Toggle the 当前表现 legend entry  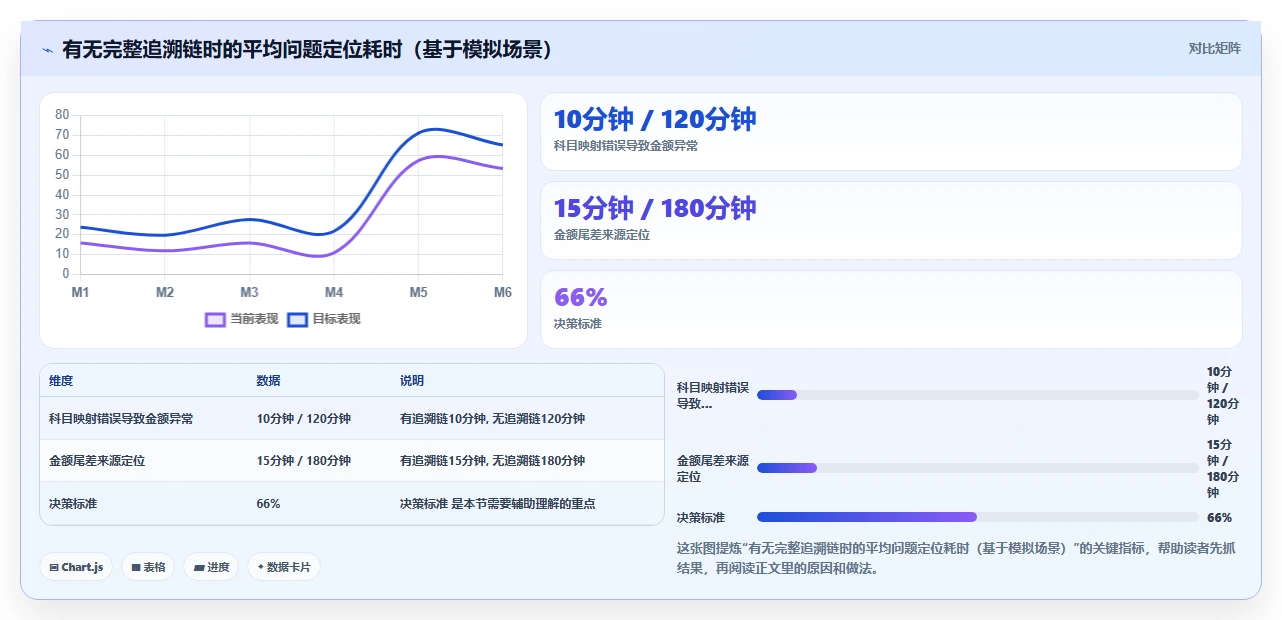pyautogui.click(x=241, y=319)
